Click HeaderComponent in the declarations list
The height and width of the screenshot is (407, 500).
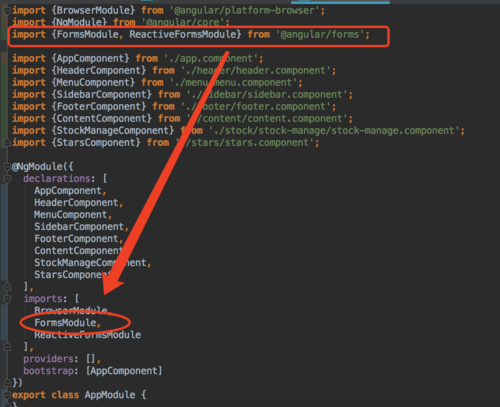coord(76,202)
